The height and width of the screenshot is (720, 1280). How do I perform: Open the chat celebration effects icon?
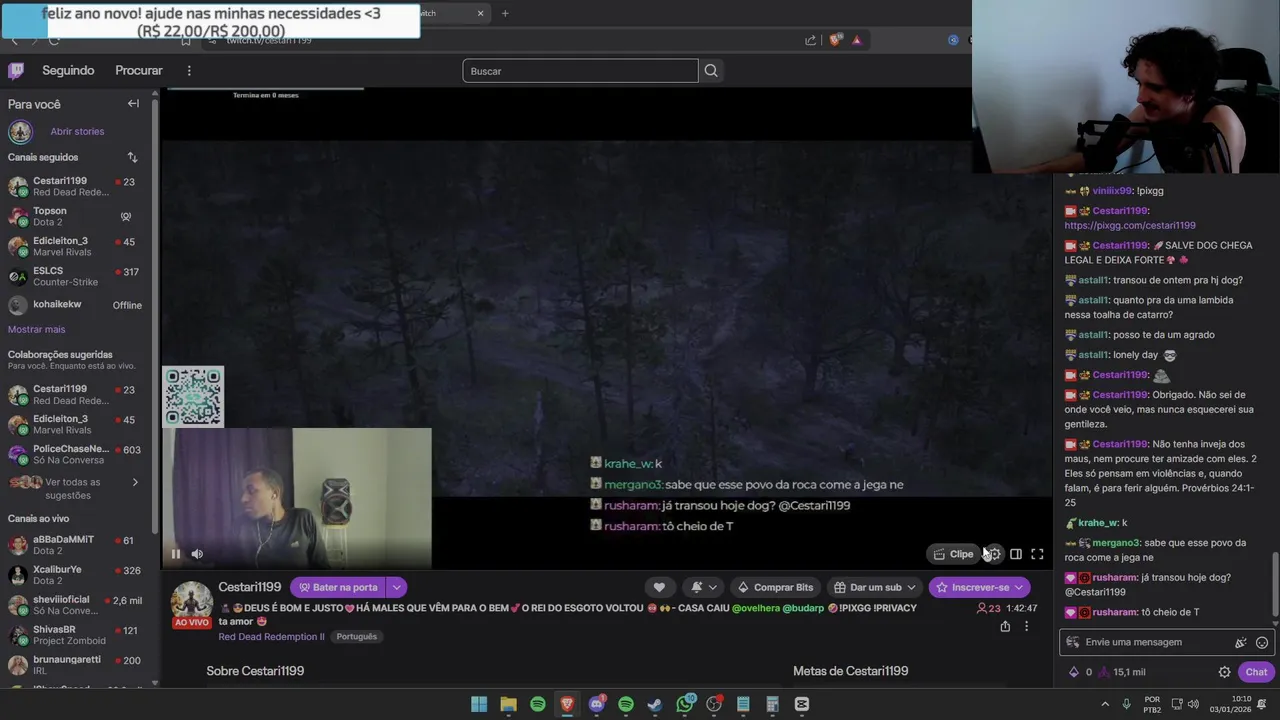click(x=1240, y=642)
